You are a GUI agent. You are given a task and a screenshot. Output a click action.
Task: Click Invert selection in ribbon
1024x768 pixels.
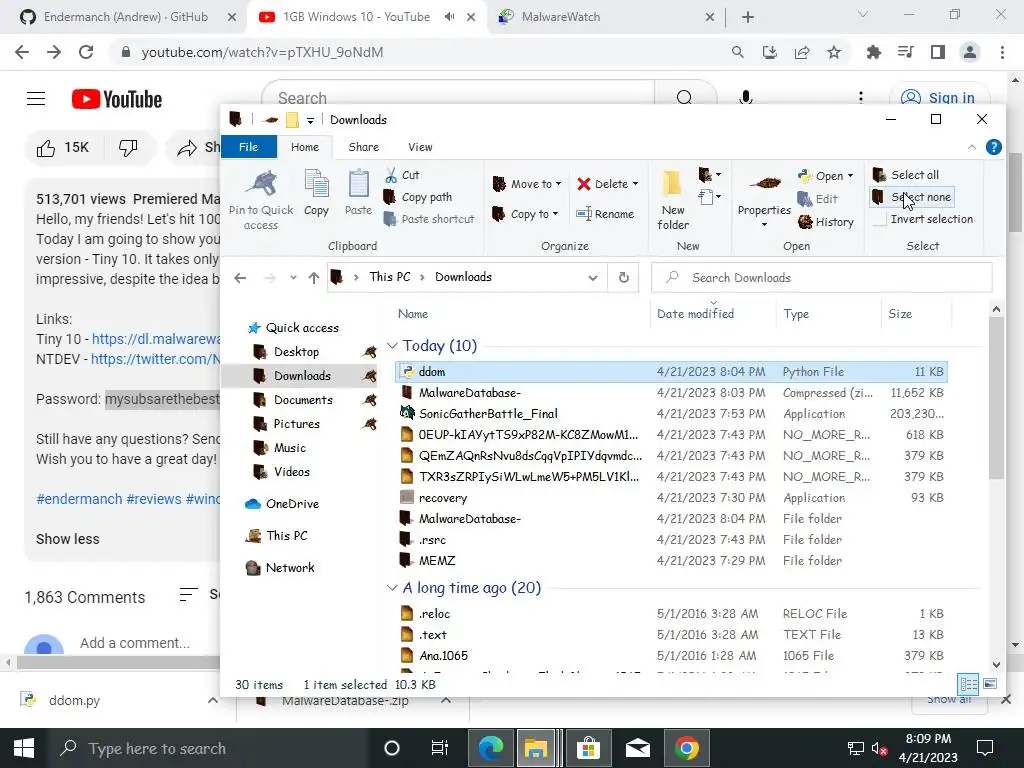[923, 219]
